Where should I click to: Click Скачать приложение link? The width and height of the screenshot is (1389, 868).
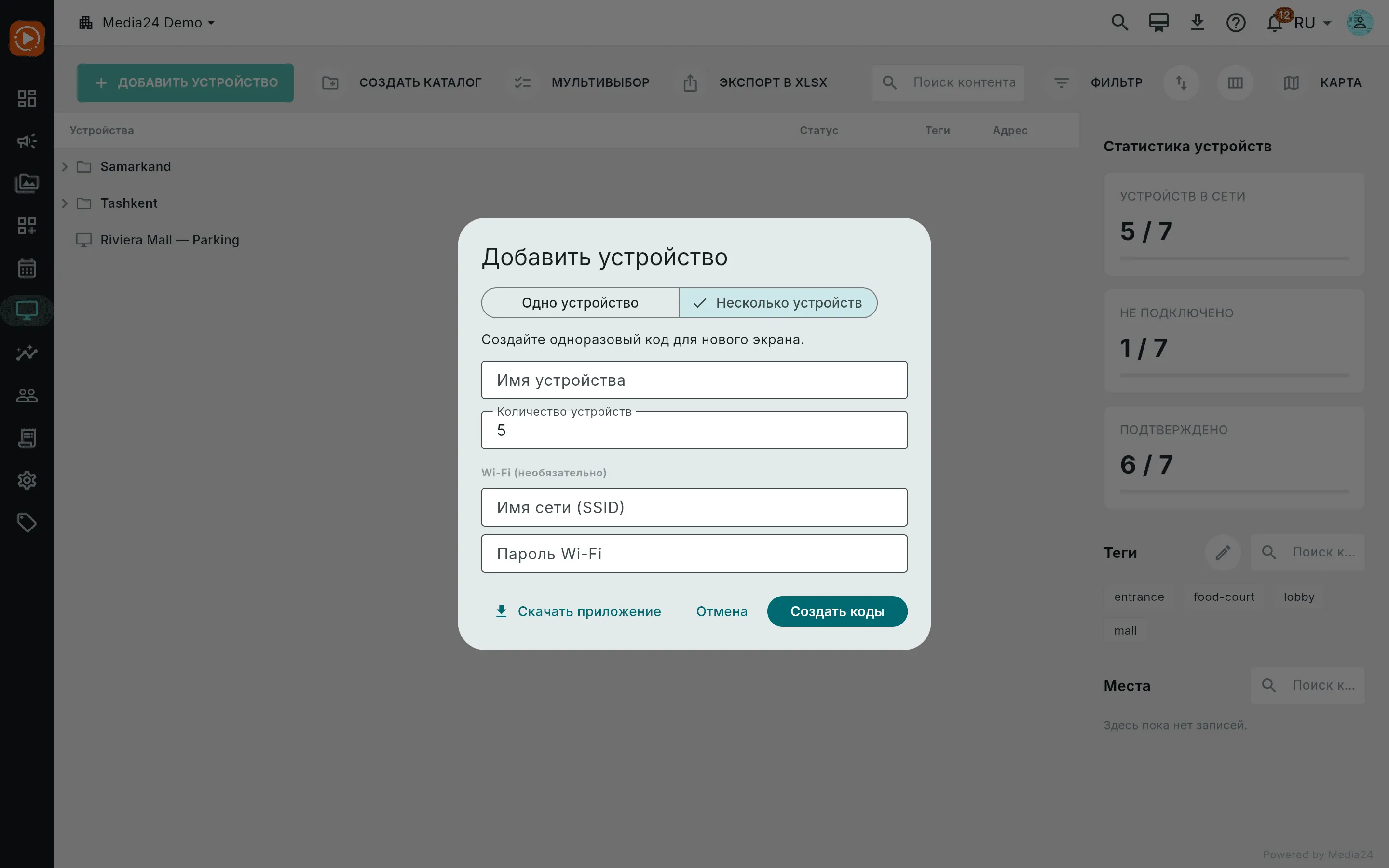578,611
